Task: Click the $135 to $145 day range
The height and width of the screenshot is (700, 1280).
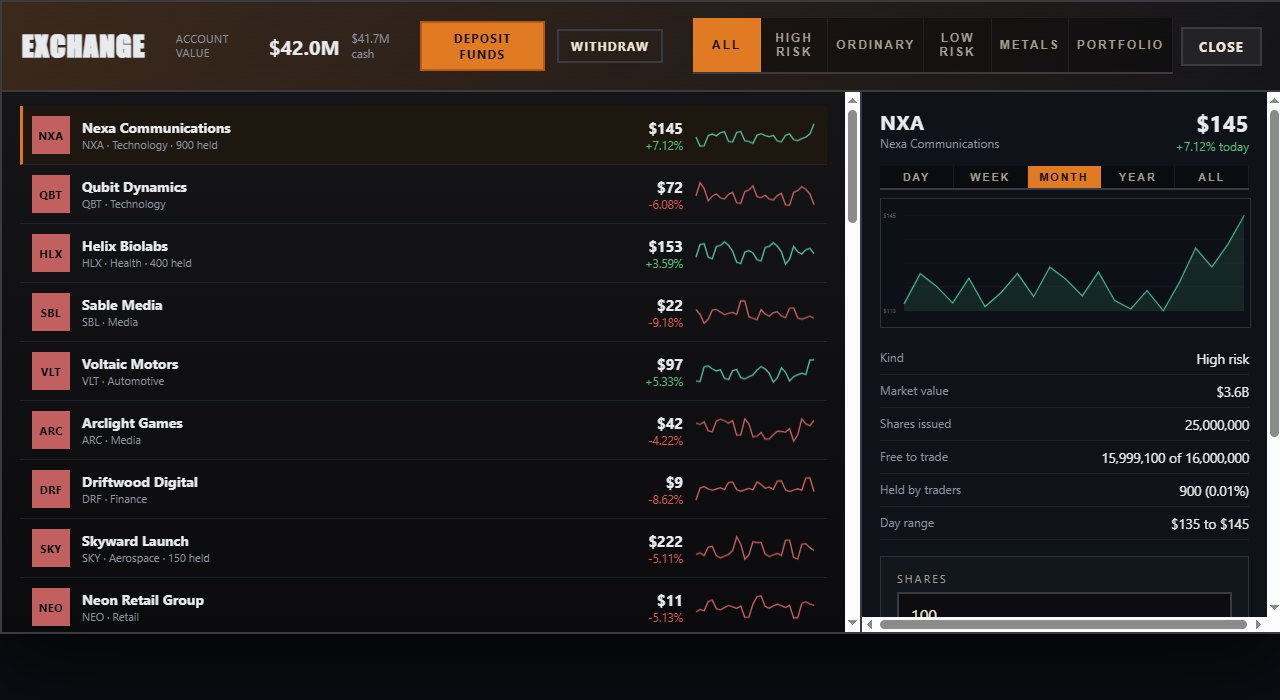Action: click(1210, 524)
